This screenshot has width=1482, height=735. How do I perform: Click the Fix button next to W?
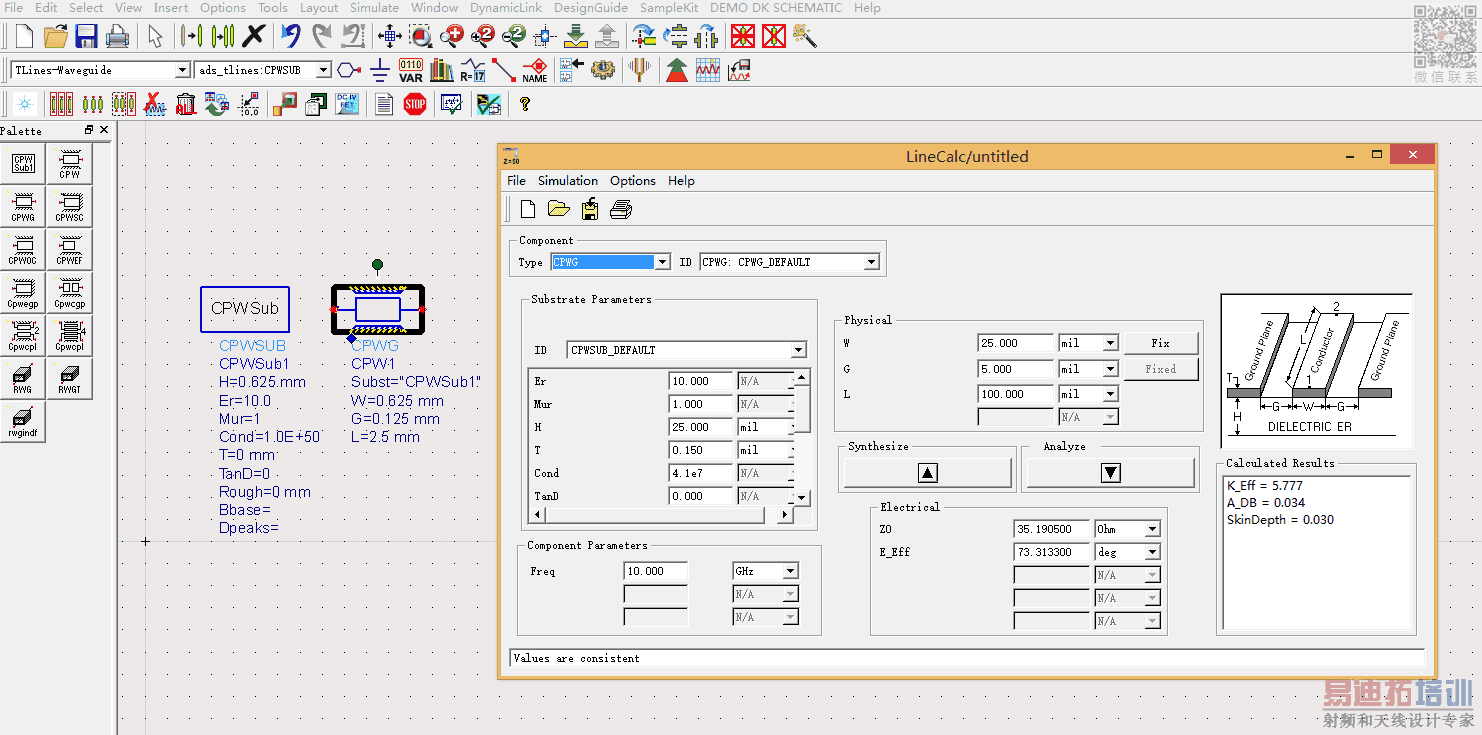click(x=1160, y=343)
